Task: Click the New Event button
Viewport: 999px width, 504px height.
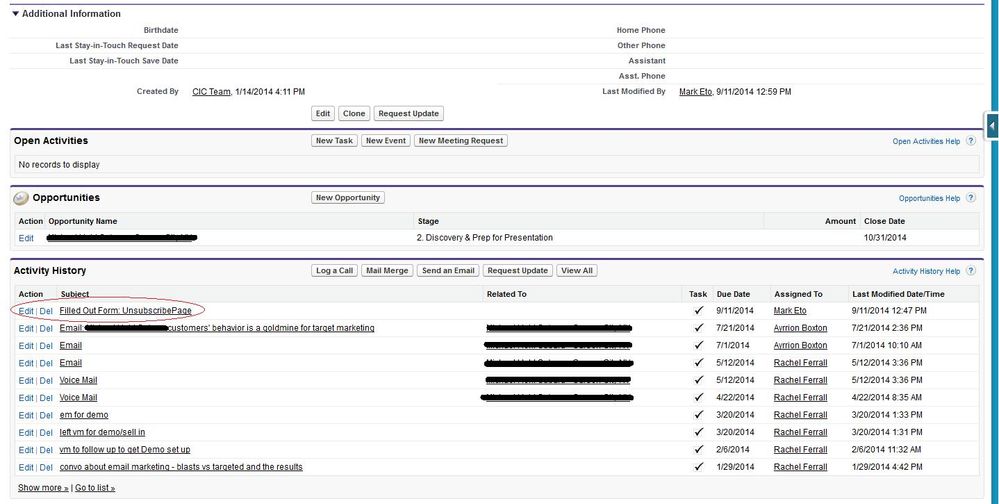Action: click(385, 141)
